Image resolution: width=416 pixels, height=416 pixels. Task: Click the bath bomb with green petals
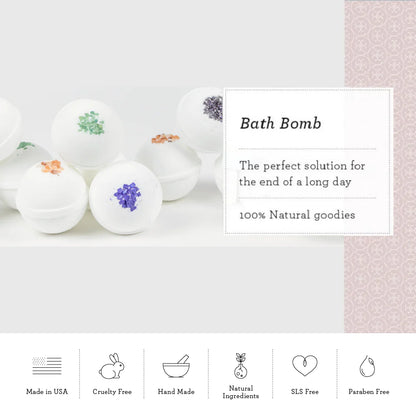click(x=88, y=133)
